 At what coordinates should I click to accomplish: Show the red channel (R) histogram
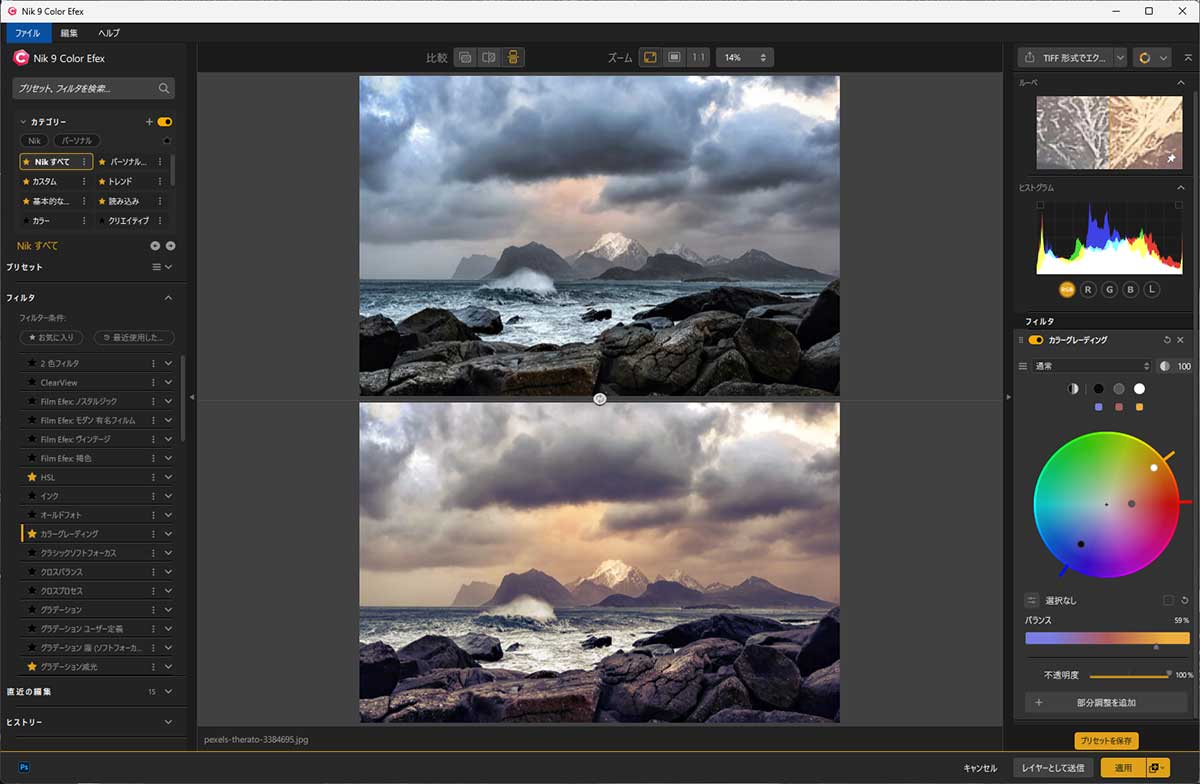1089,289
